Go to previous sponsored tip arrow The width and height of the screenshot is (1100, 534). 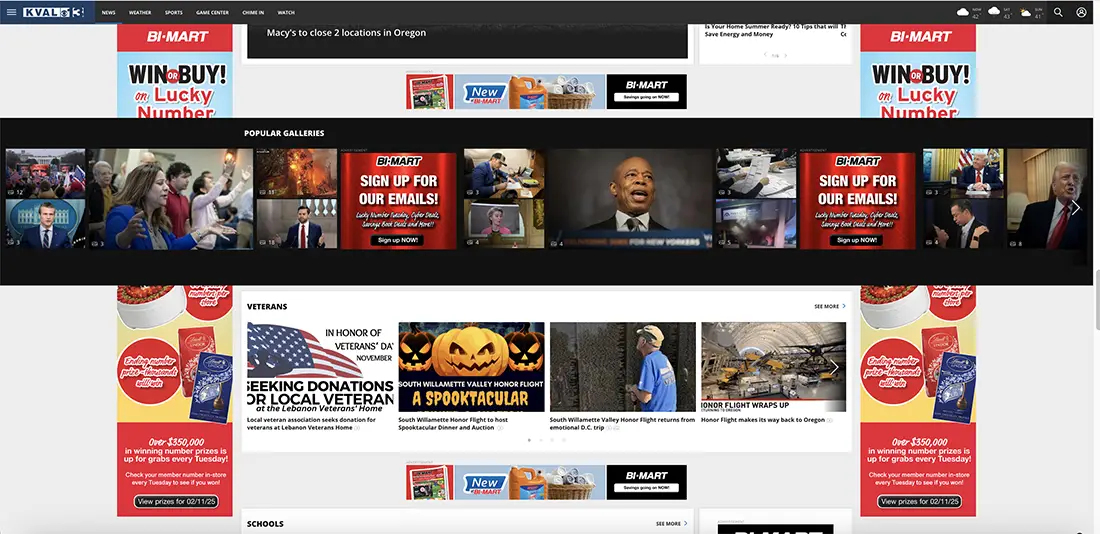[765, 55]
